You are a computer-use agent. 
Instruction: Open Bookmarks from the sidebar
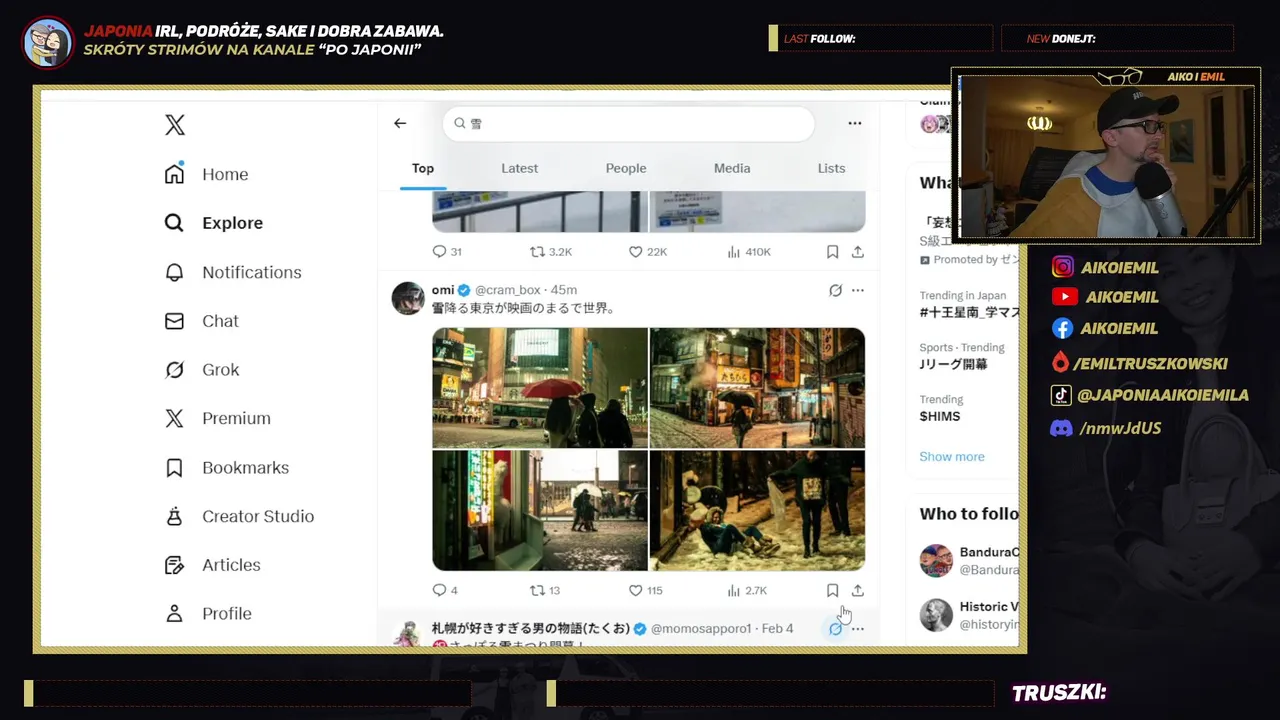pos(226,467)
